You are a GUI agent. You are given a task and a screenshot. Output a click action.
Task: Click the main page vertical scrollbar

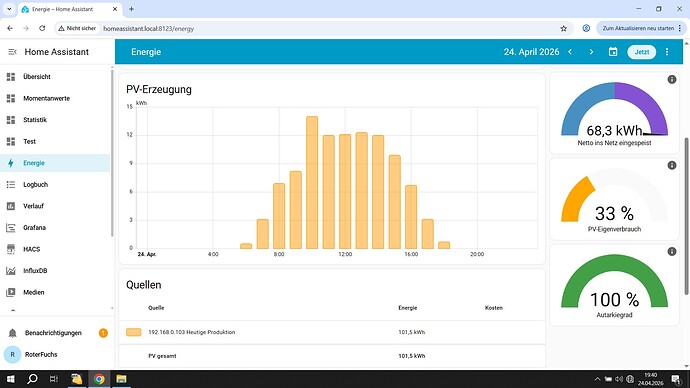[686, 216]
